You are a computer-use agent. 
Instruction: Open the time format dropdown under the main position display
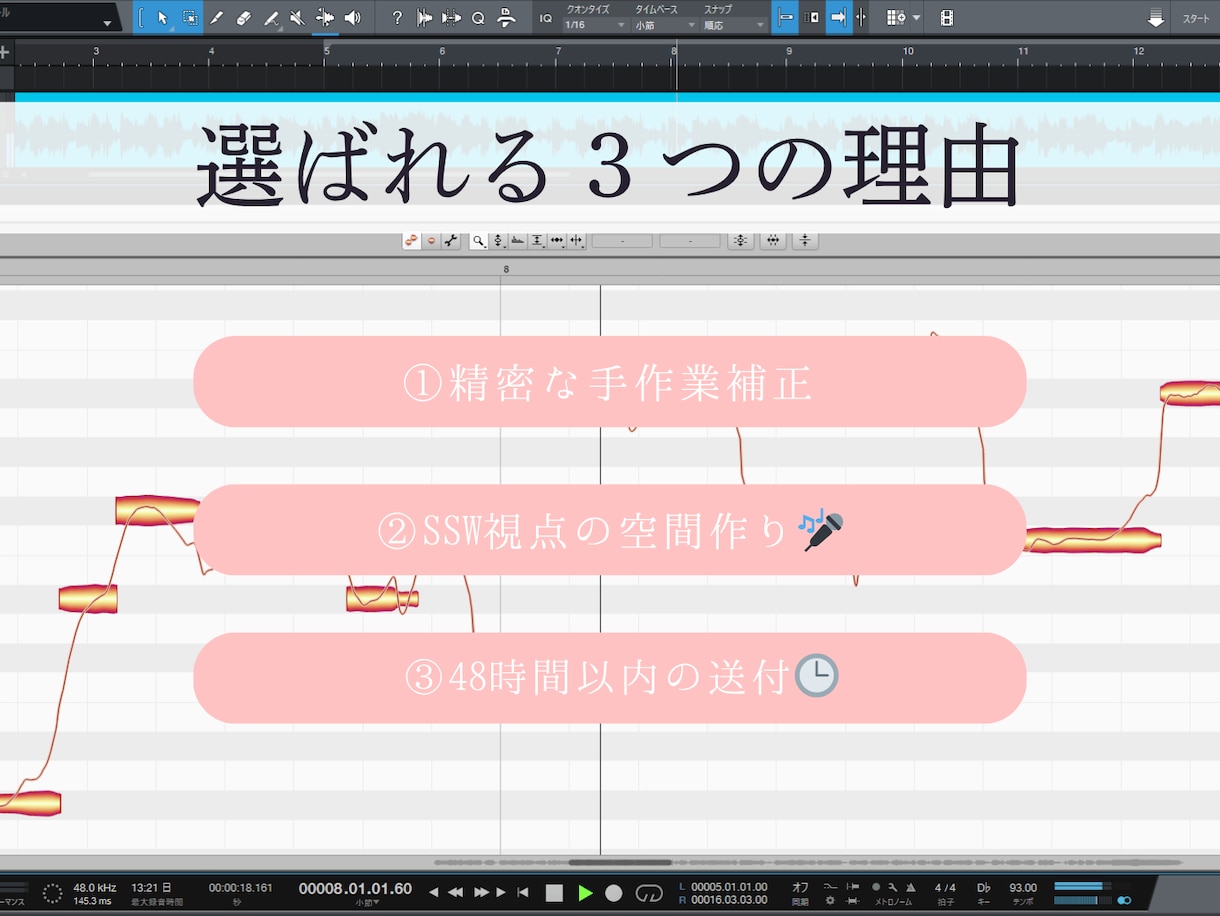pyautogui.click(x=368, y=903)
